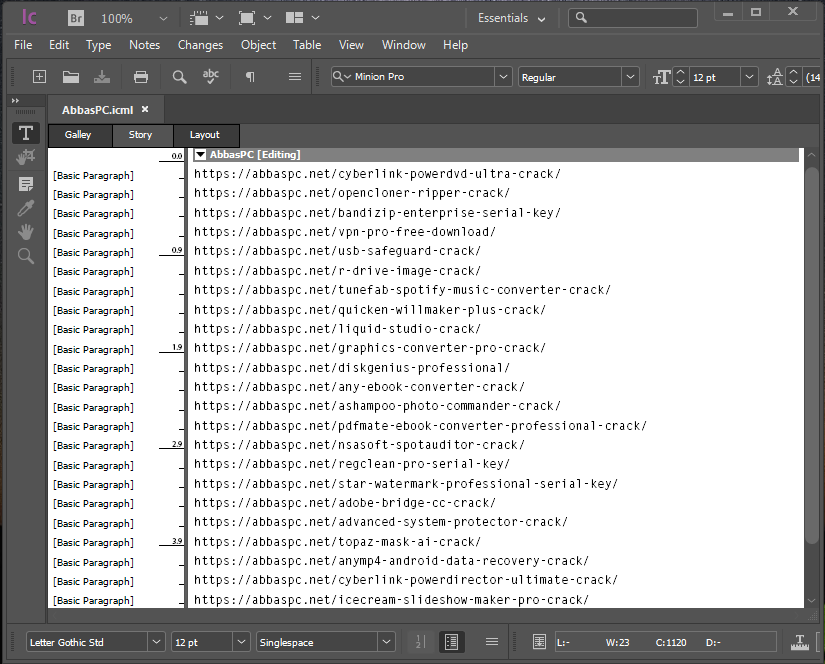This screenshot has width=825, height=664.
Task: Open the Singlespace line spacing dropdown
Action: 386,642
